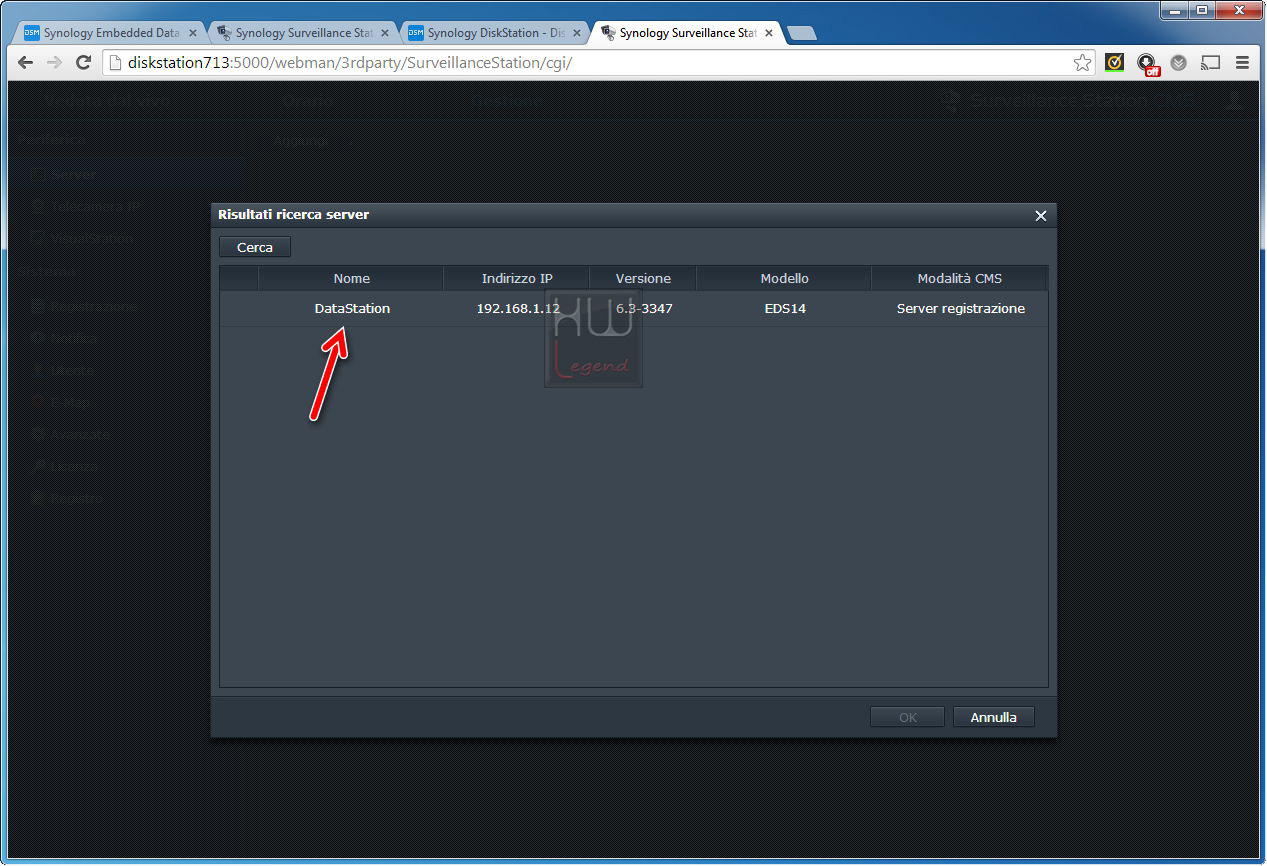Click the browser forward arrow

[54, 63]
